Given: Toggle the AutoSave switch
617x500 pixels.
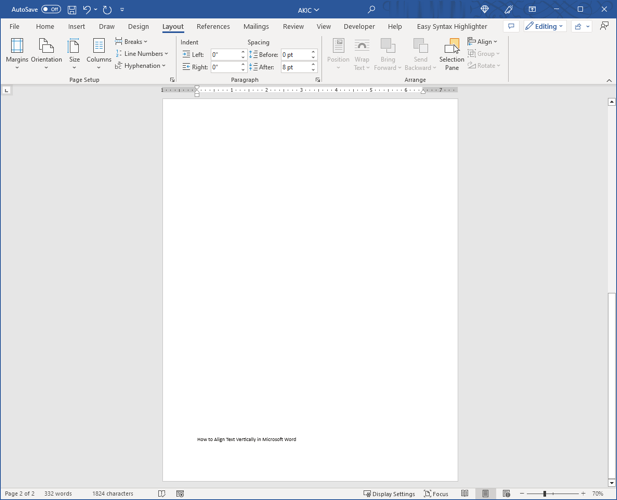Looking at the screenshot, I should 50,10.
